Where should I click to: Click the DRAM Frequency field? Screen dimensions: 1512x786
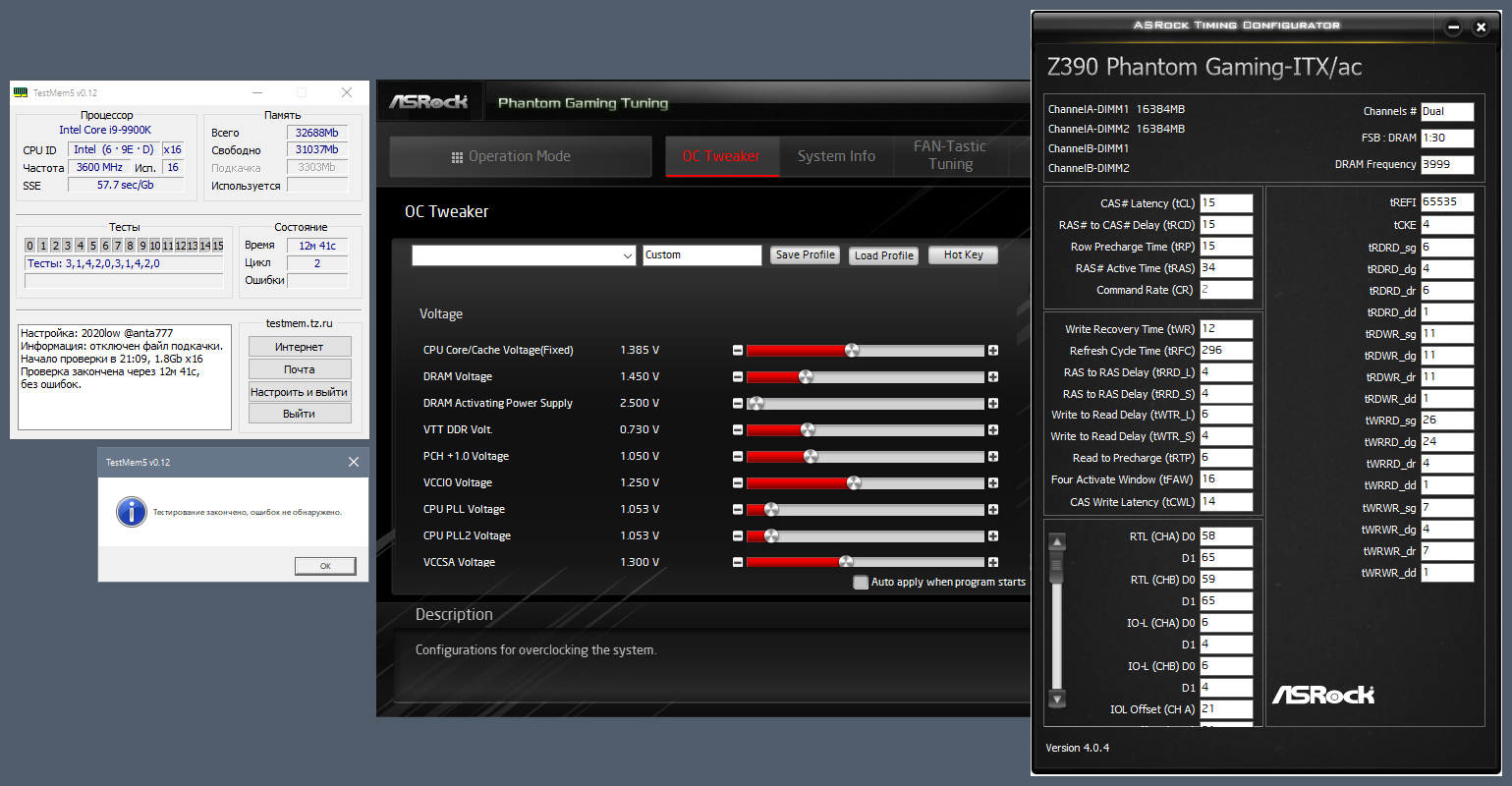click(1447, 165)
